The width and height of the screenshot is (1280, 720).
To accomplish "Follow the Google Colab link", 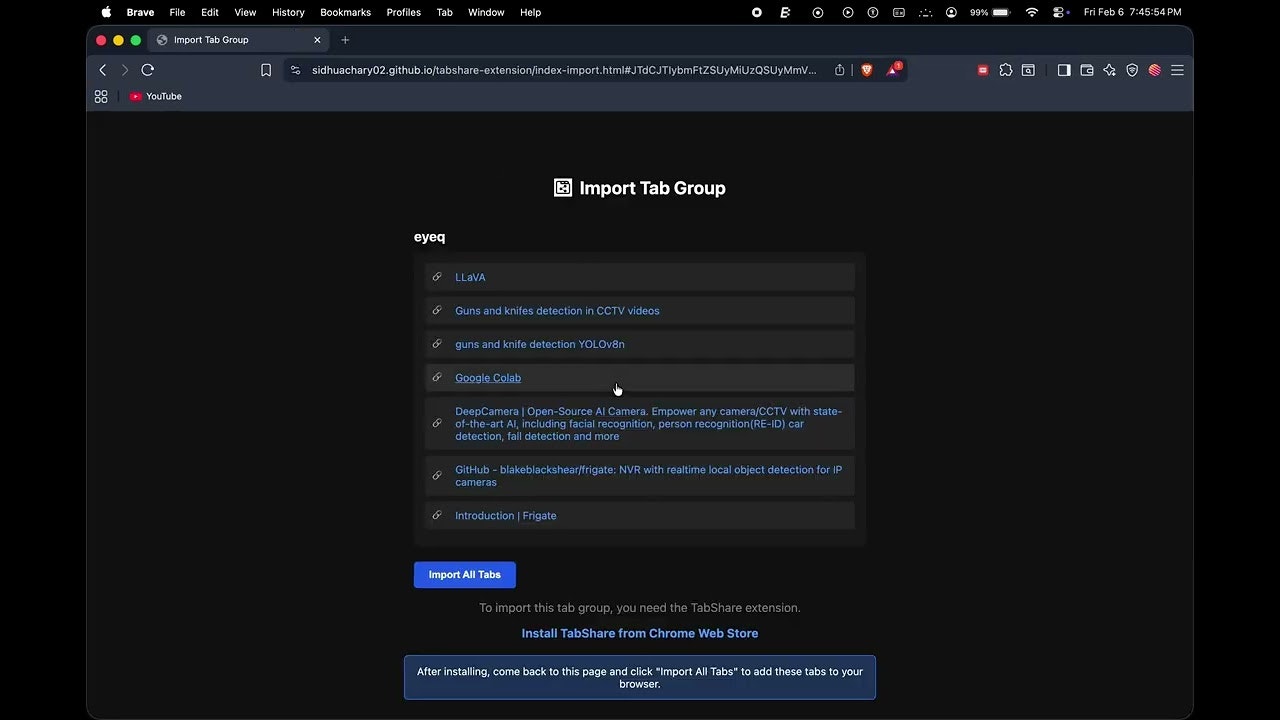I will point(487,378).
